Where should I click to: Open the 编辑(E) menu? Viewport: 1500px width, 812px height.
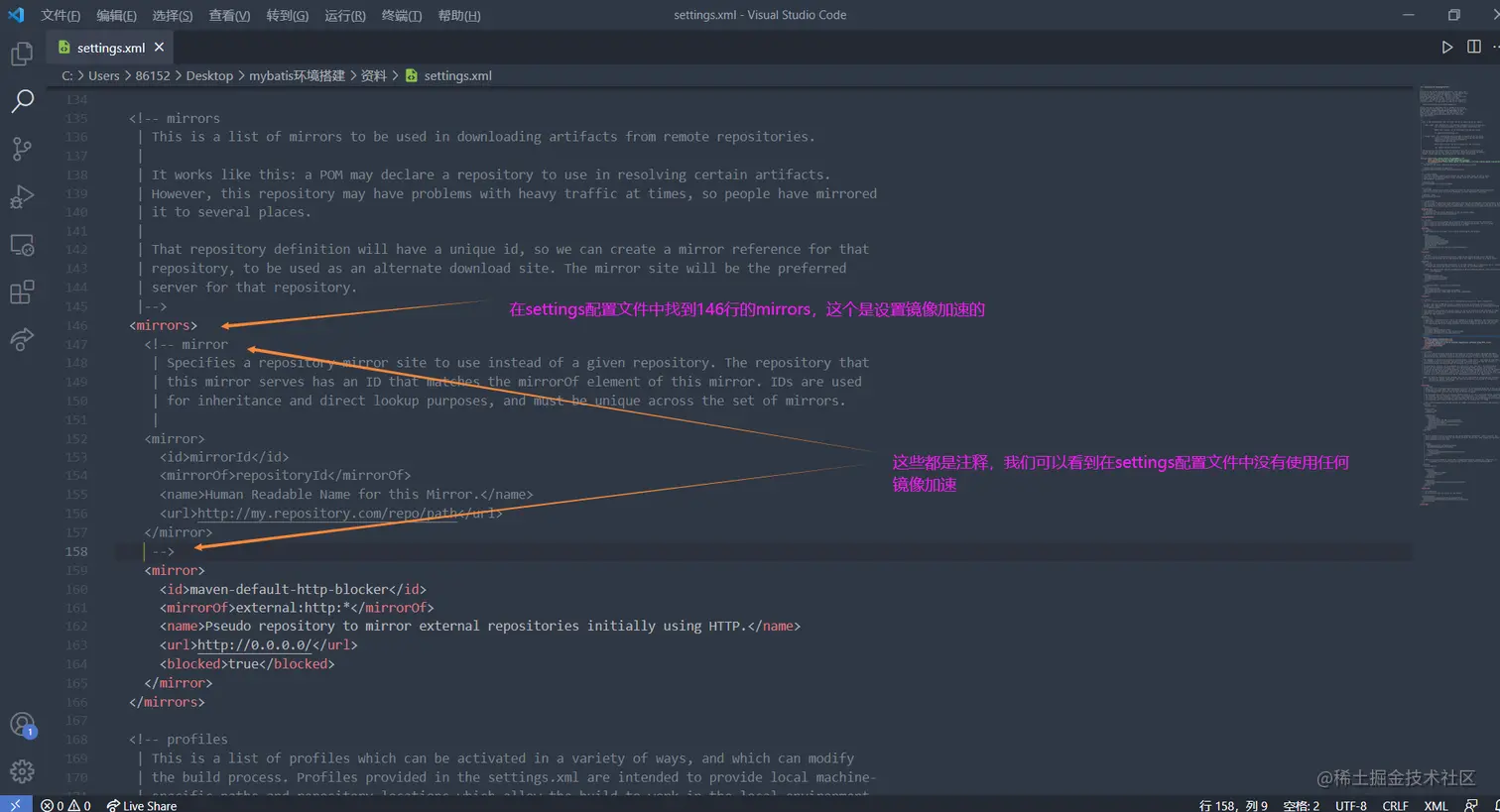[x=116, y=15]
